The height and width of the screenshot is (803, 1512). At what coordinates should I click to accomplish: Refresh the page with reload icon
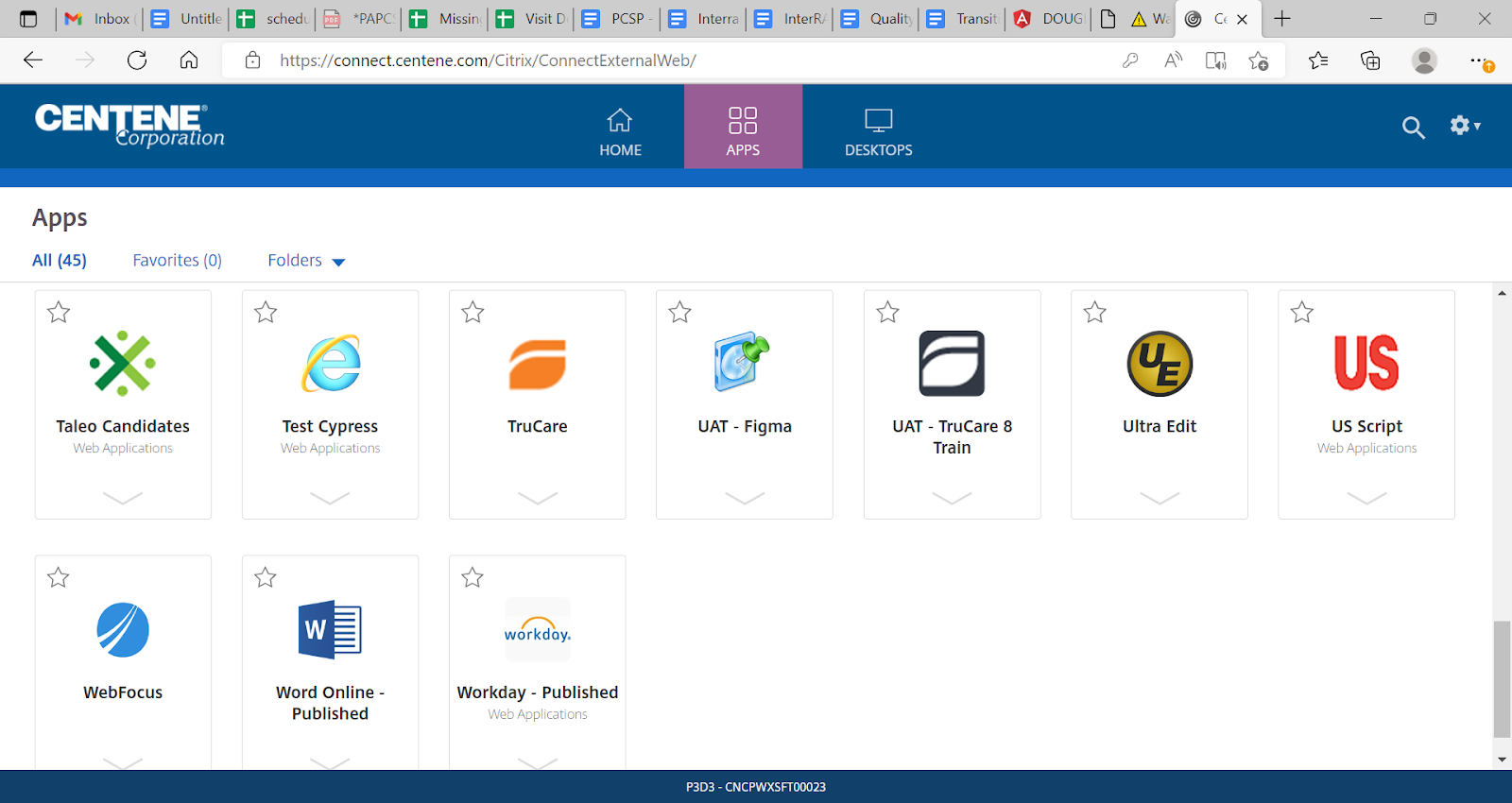pos(137,60)
